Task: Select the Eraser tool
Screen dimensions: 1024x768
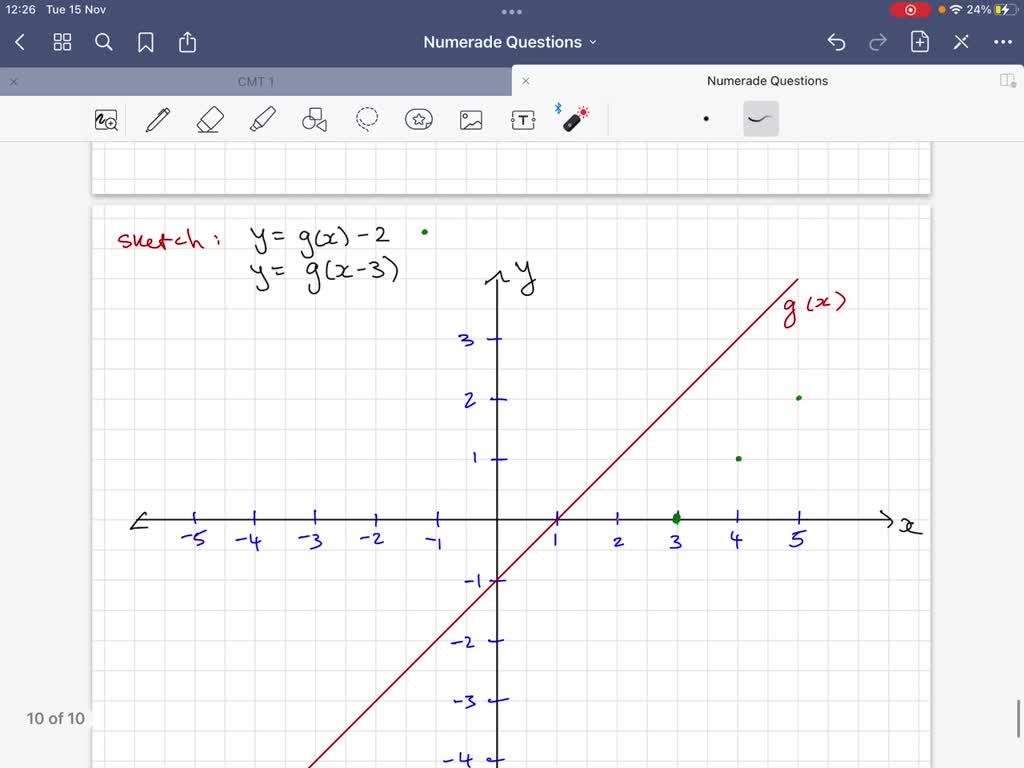Action: coord(210,119)
